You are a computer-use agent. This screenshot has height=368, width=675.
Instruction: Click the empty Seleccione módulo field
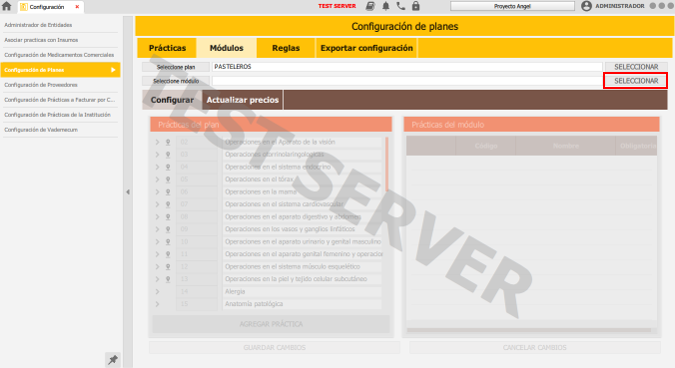tap(407, 81)
